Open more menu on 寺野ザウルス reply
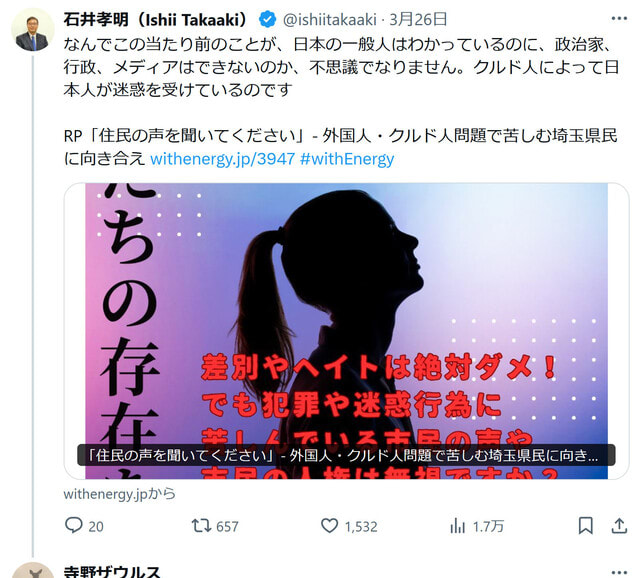The height and width of the screenshot is (578, 640). click(x=619, y=572)
